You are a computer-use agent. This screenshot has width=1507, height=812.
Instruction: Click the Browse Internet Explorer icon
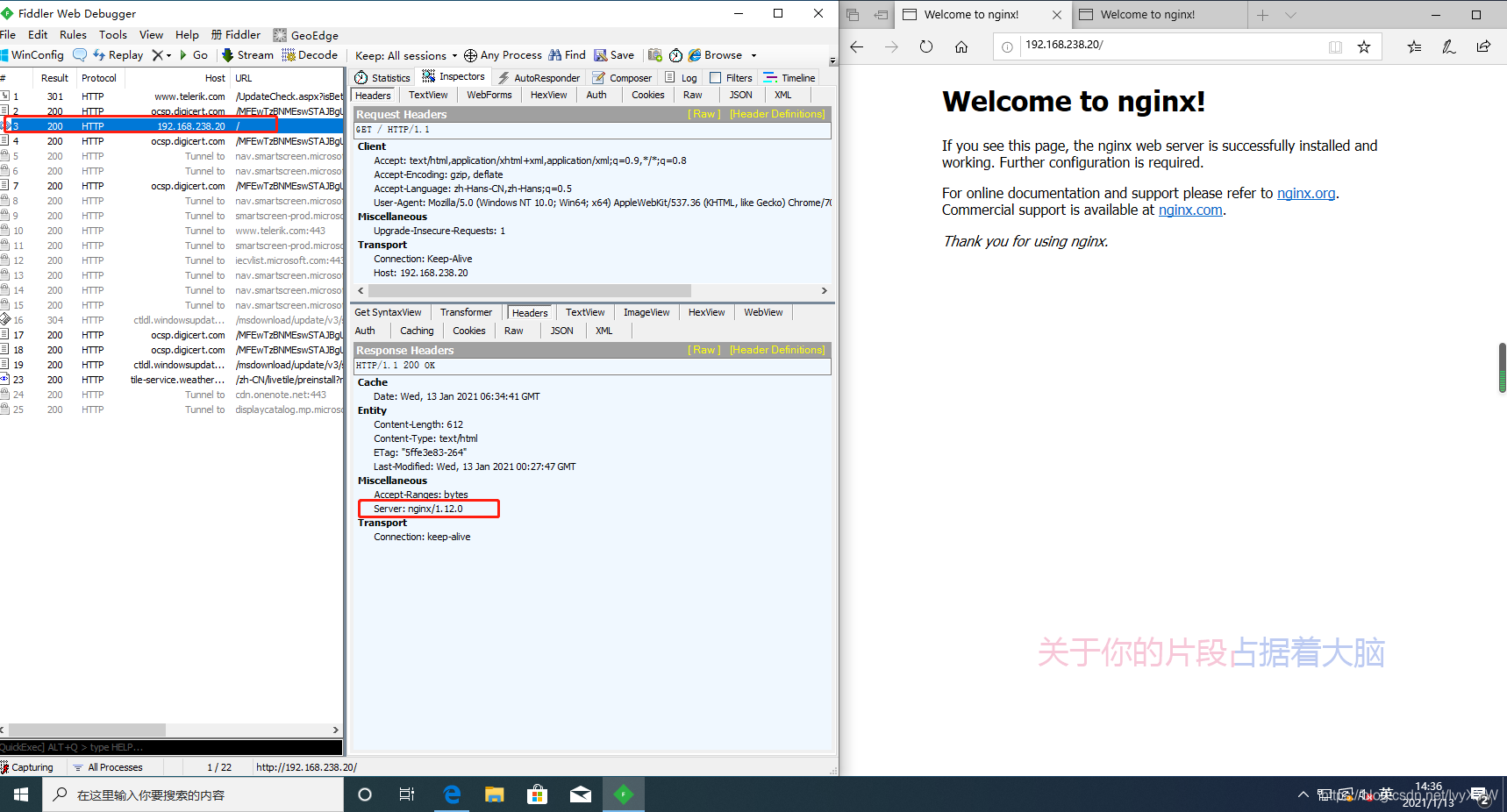pos(695,55)
